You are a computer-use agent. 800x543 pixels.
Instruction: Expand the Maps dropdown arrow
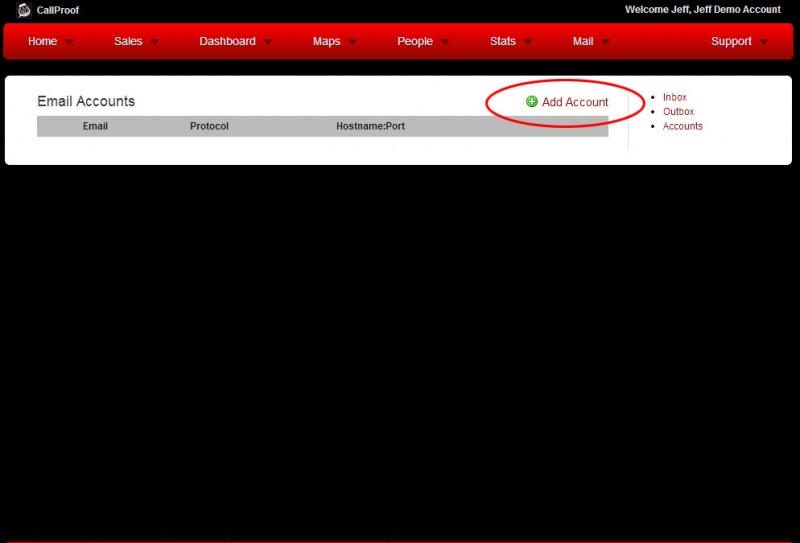tap(352, 42)
